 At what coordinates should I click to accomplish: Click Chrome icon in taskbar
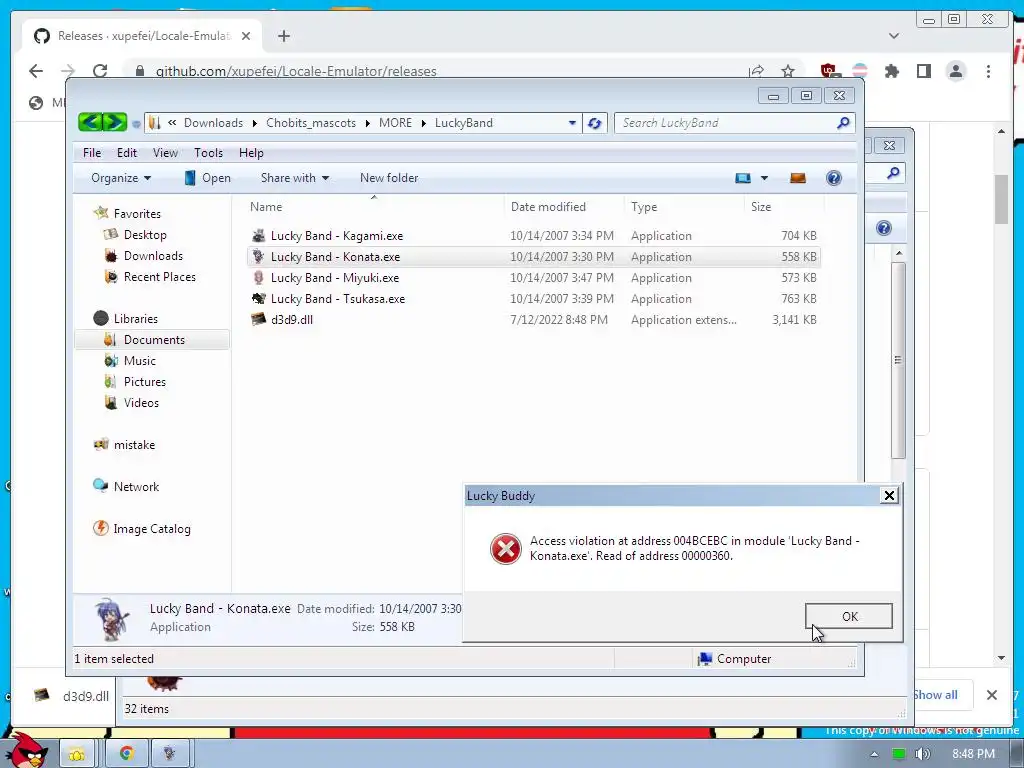tap(126, 754)
